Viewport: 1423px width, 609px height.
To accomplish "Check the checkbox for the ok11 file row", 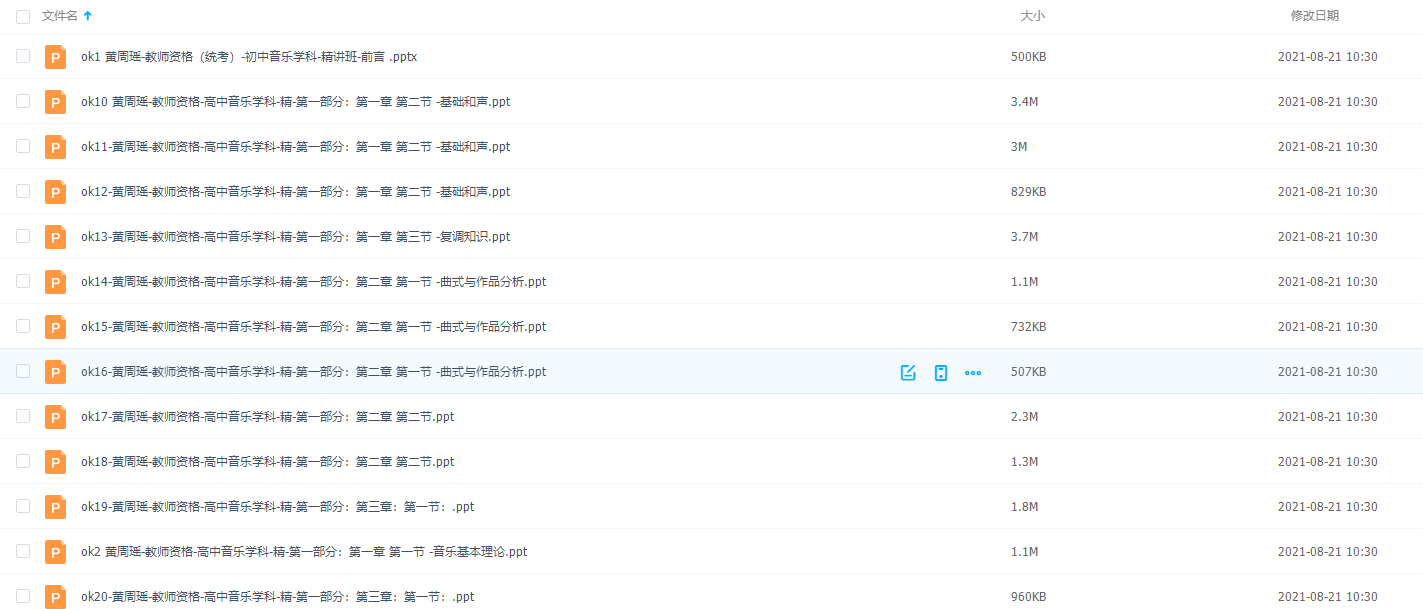I will [23, 146].
